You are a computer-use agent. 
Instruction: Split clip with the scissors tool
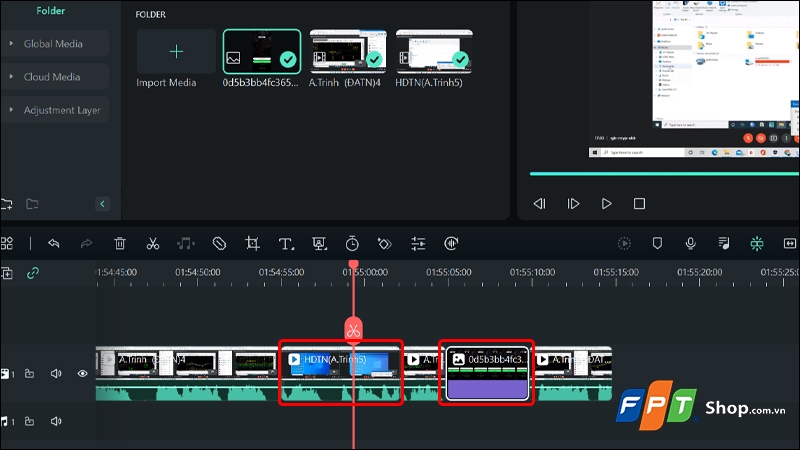[153, 244]
